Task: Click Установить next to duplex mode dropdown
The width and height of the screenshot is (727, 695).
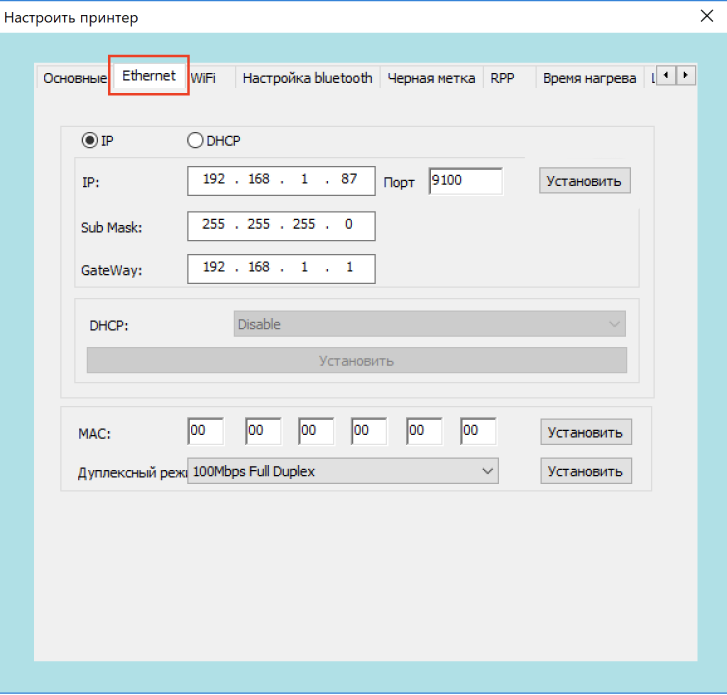Action: (585, 471)
